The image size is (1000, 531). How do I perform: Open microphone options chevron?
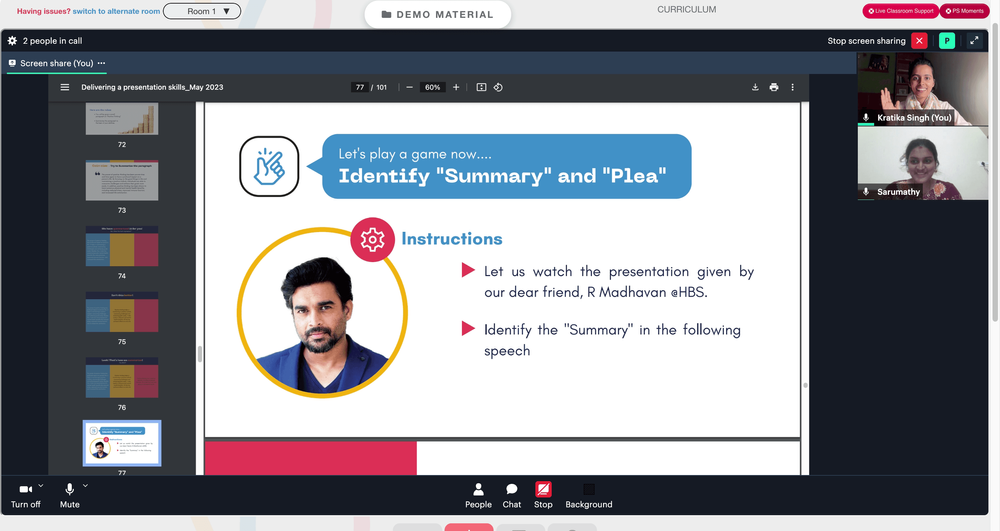(x=85, y=486)
